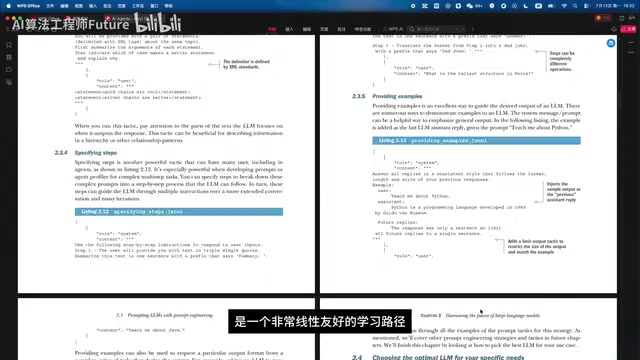This screenshot has height=360, width=640.
Task: Open the 文件 menu in menu bar
Action: [x=50, y=6]
